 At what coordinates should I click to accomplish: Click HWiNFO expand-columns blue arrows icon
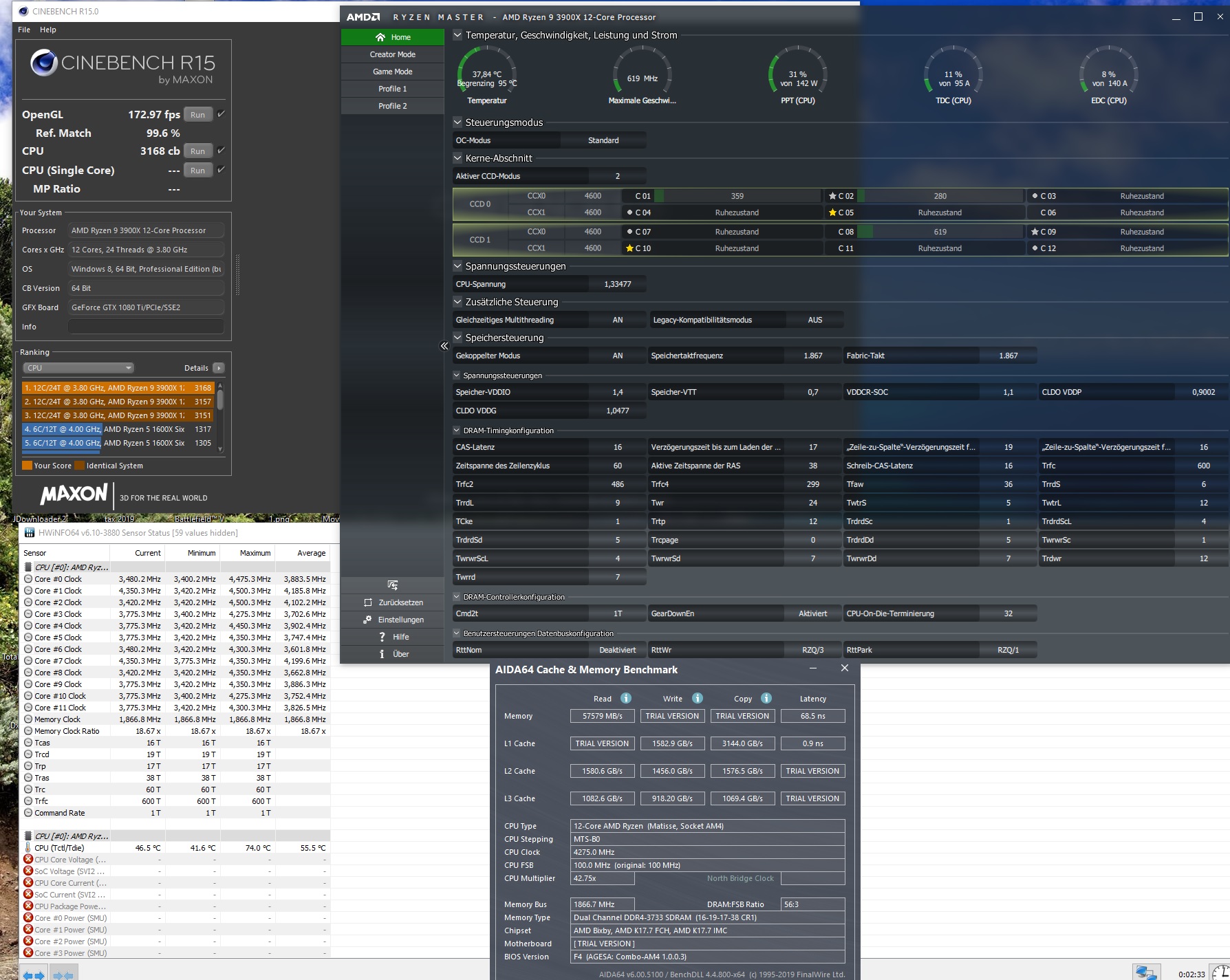tap(33, 974)
